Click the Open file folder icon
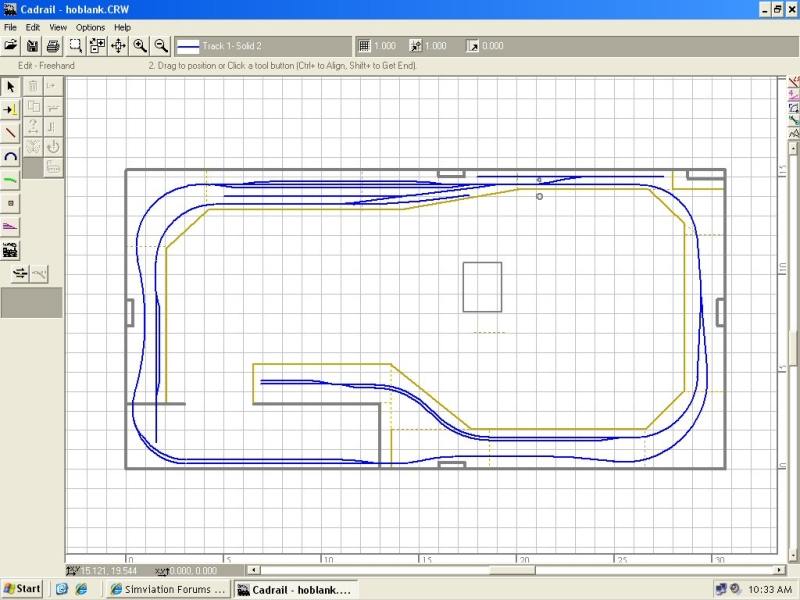800x600 pixels. click(x=11, y=46)
